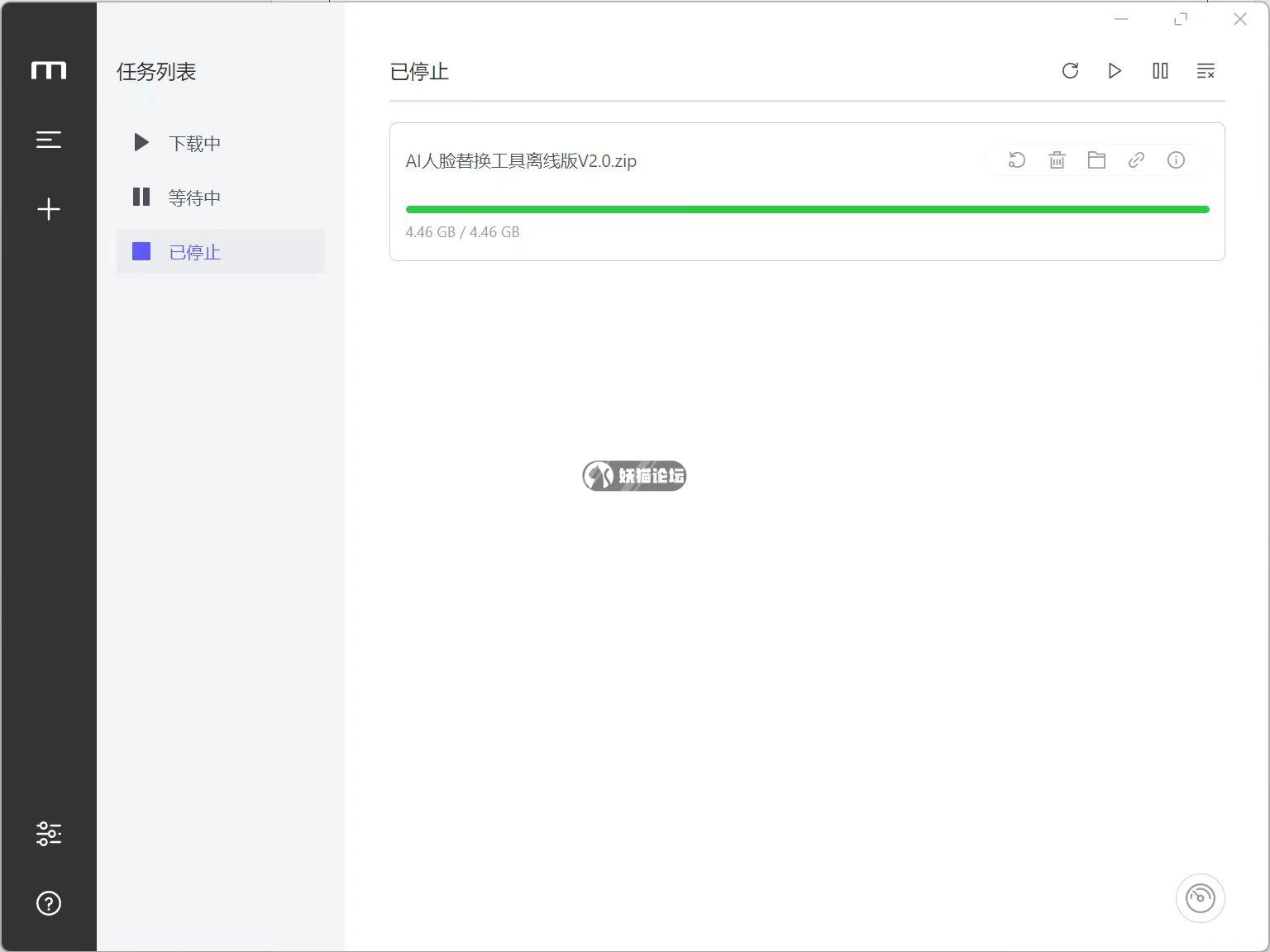The image size is (1270, 952).
Task: Click the Motrix logo icon
Action: 49,70
